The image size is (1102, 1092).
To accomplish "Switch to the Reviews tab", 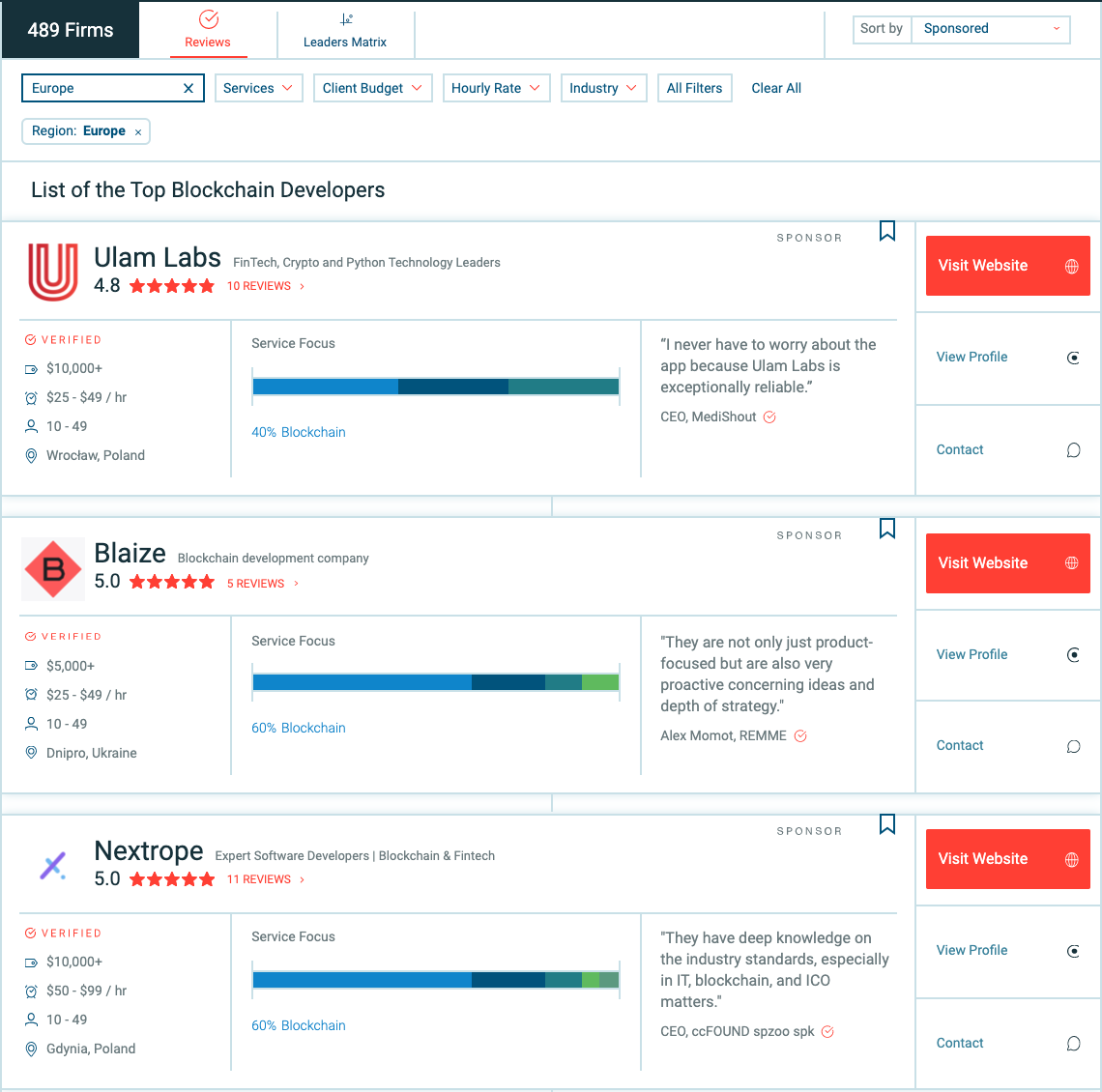I will pos(208,30).
